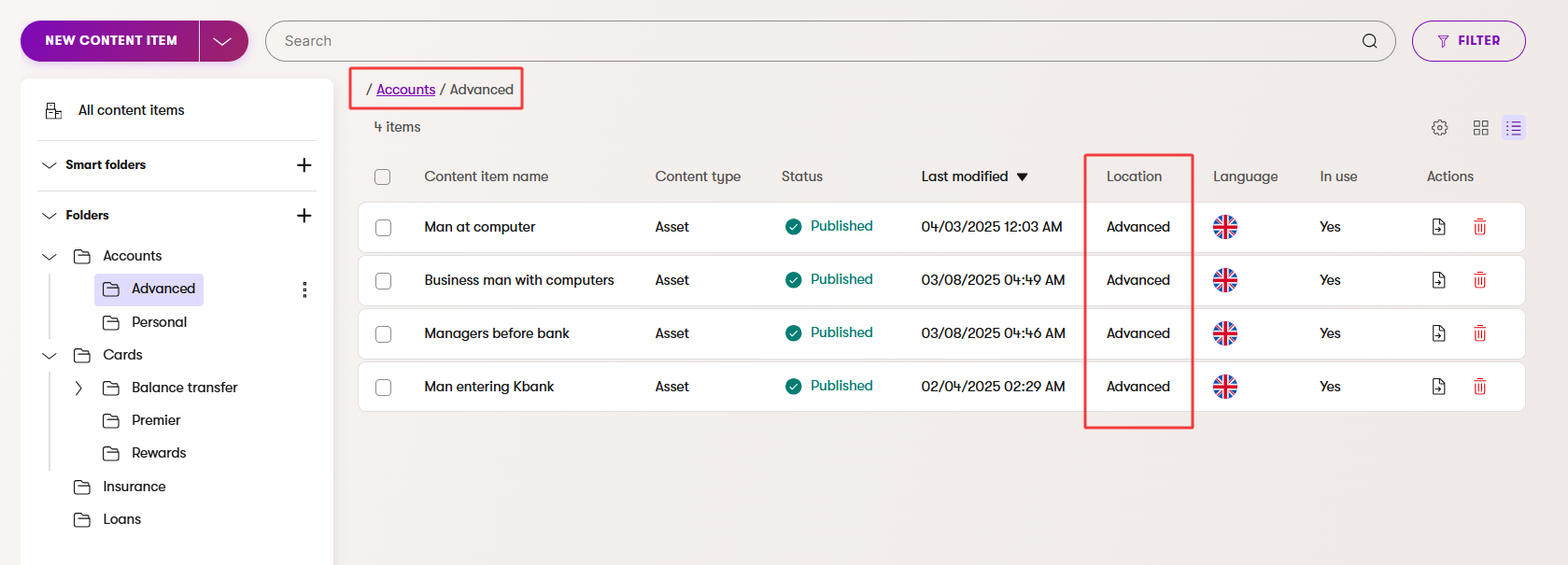Open Business man with computers item
Image resolution: width=1568 pixels, height=565 pixels.
pos(519,280)
